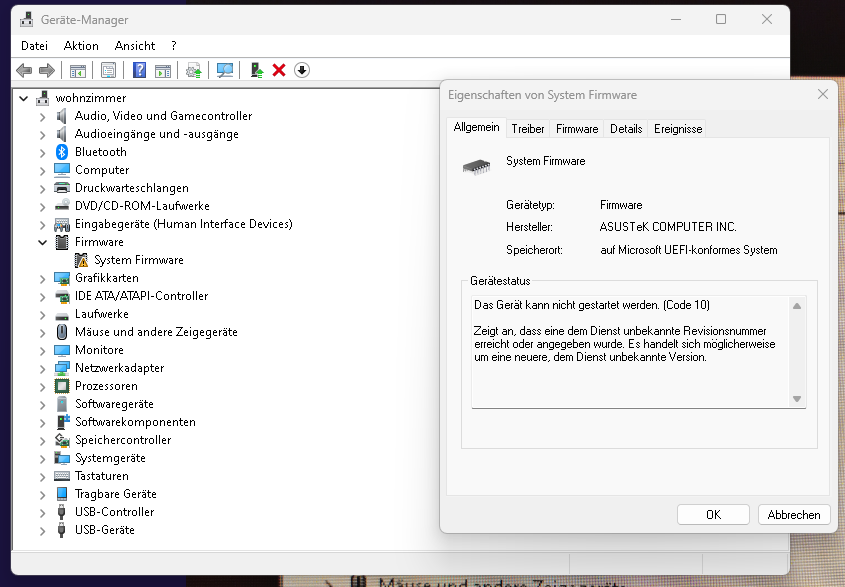Click the Back arrow toolbar icon

point(24,70)
